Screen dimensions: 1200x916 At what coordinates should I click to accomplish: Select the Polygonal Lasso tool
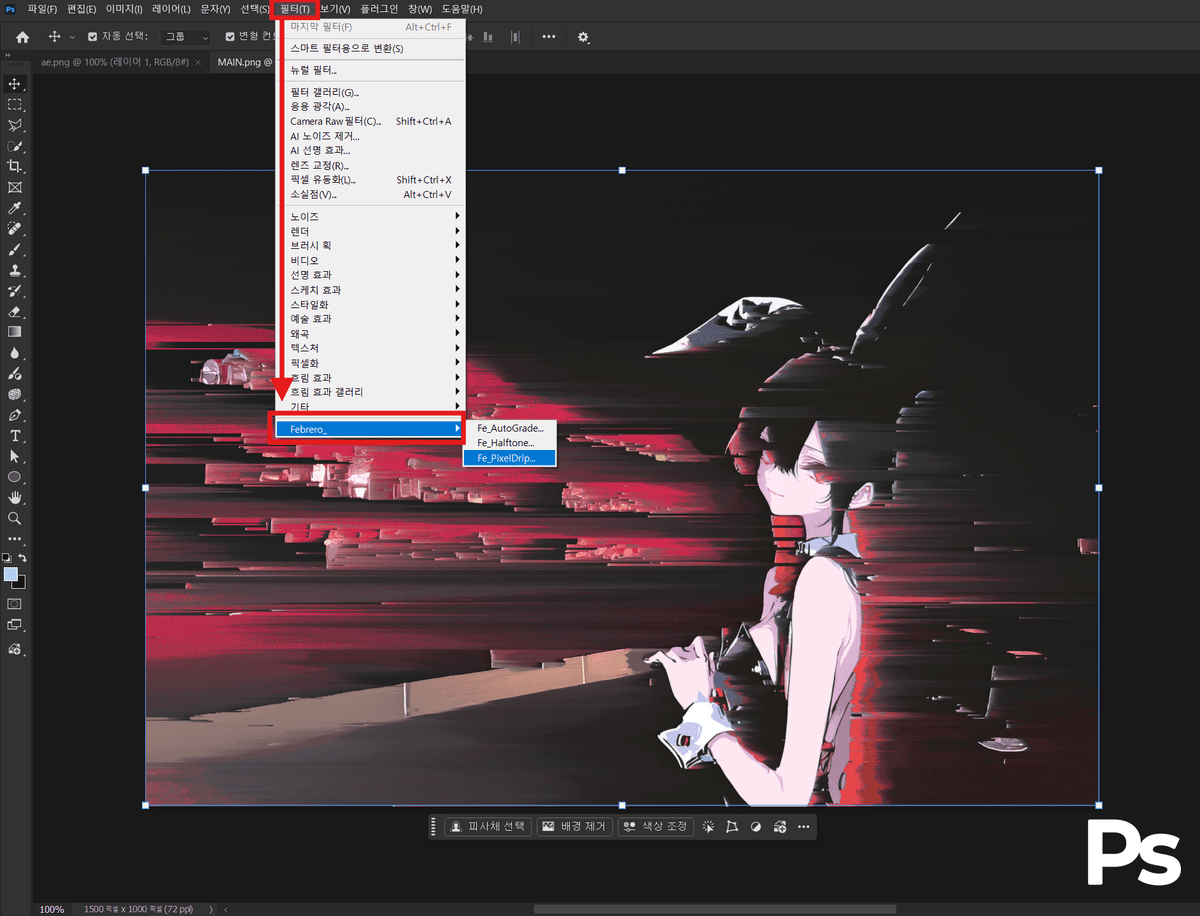click(x=15, y=125)
